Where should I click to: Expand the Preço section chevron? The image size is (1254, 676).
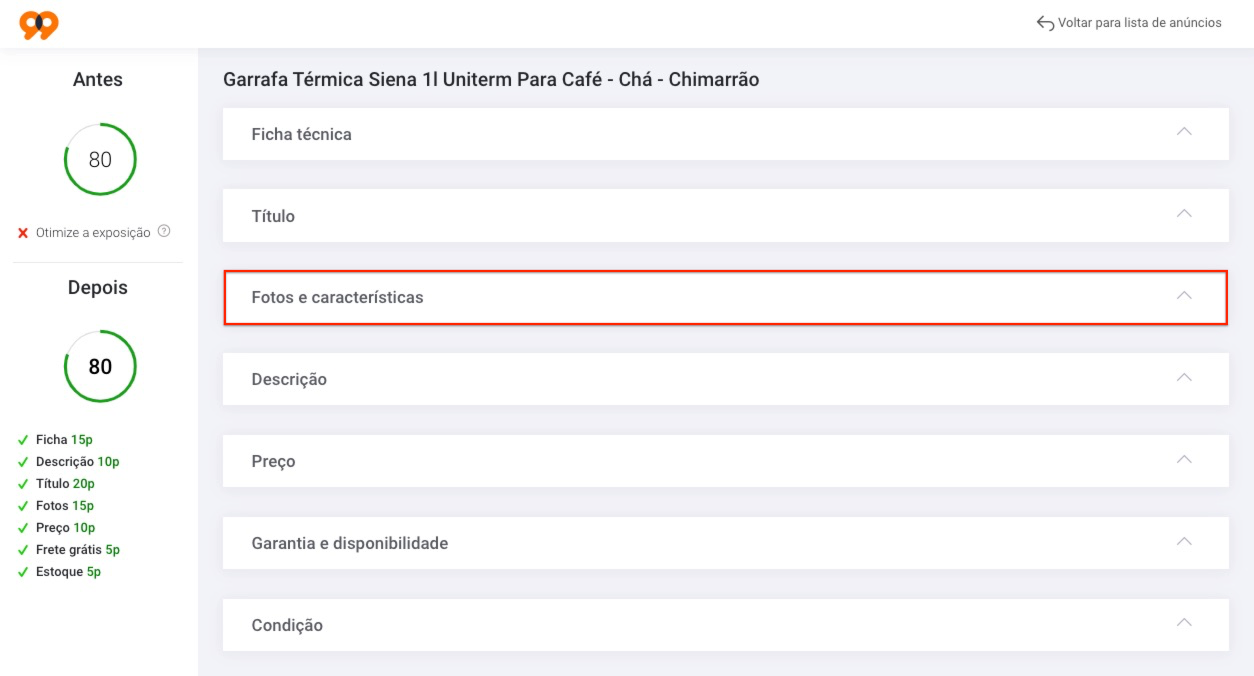tap(1184, 460)
